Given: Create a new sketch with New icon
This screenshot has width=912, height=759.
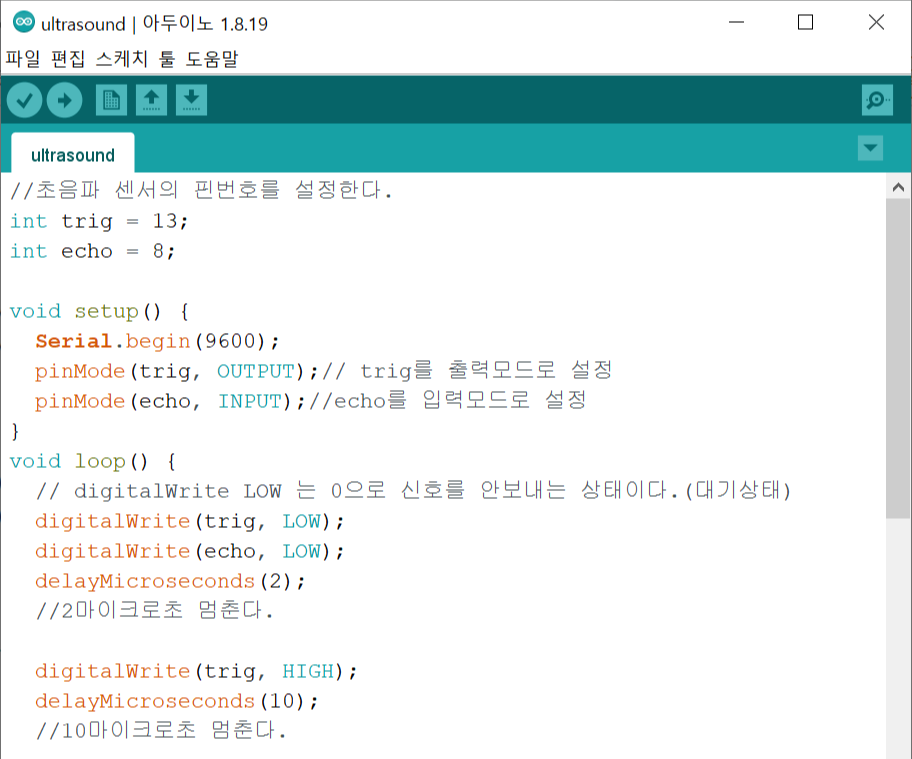Looking at the screenshot, I should coord(111,100).
